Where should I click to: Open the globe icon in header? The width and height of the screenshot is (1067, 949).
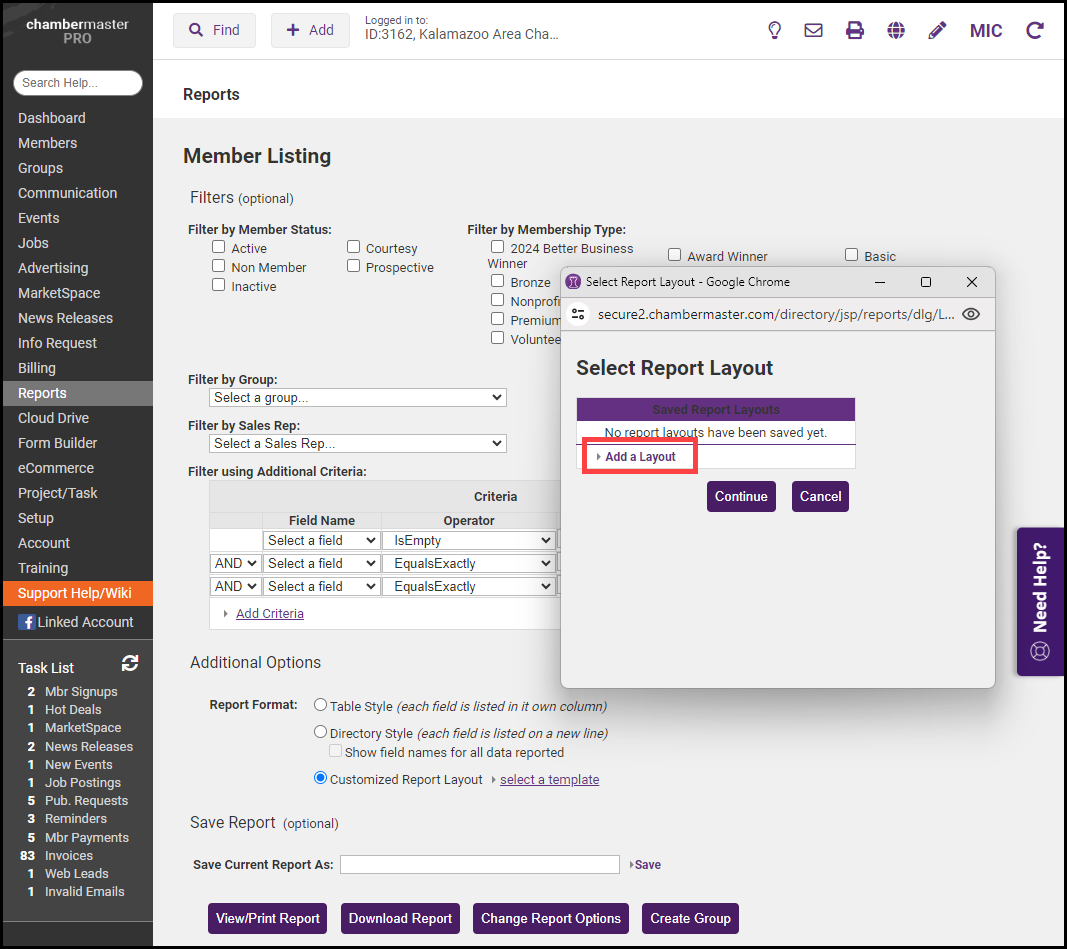click(896, 30)
